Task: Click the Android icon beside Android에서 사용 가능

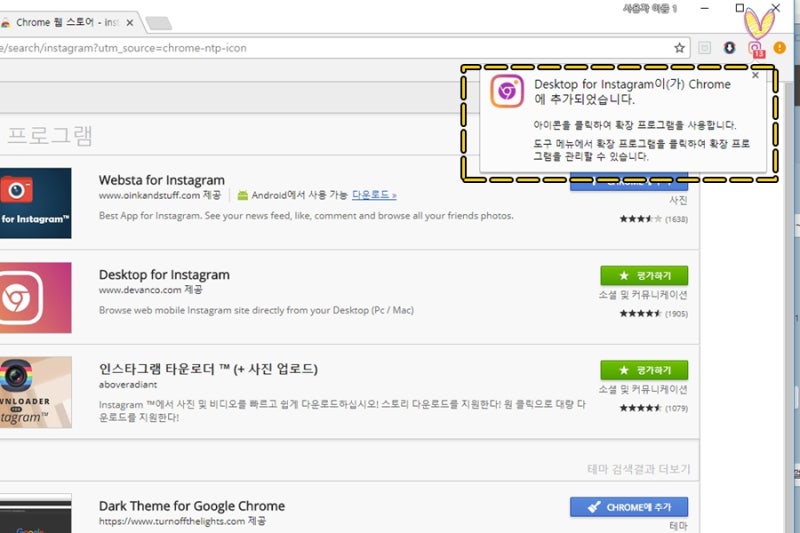Action: click(243, 195)
